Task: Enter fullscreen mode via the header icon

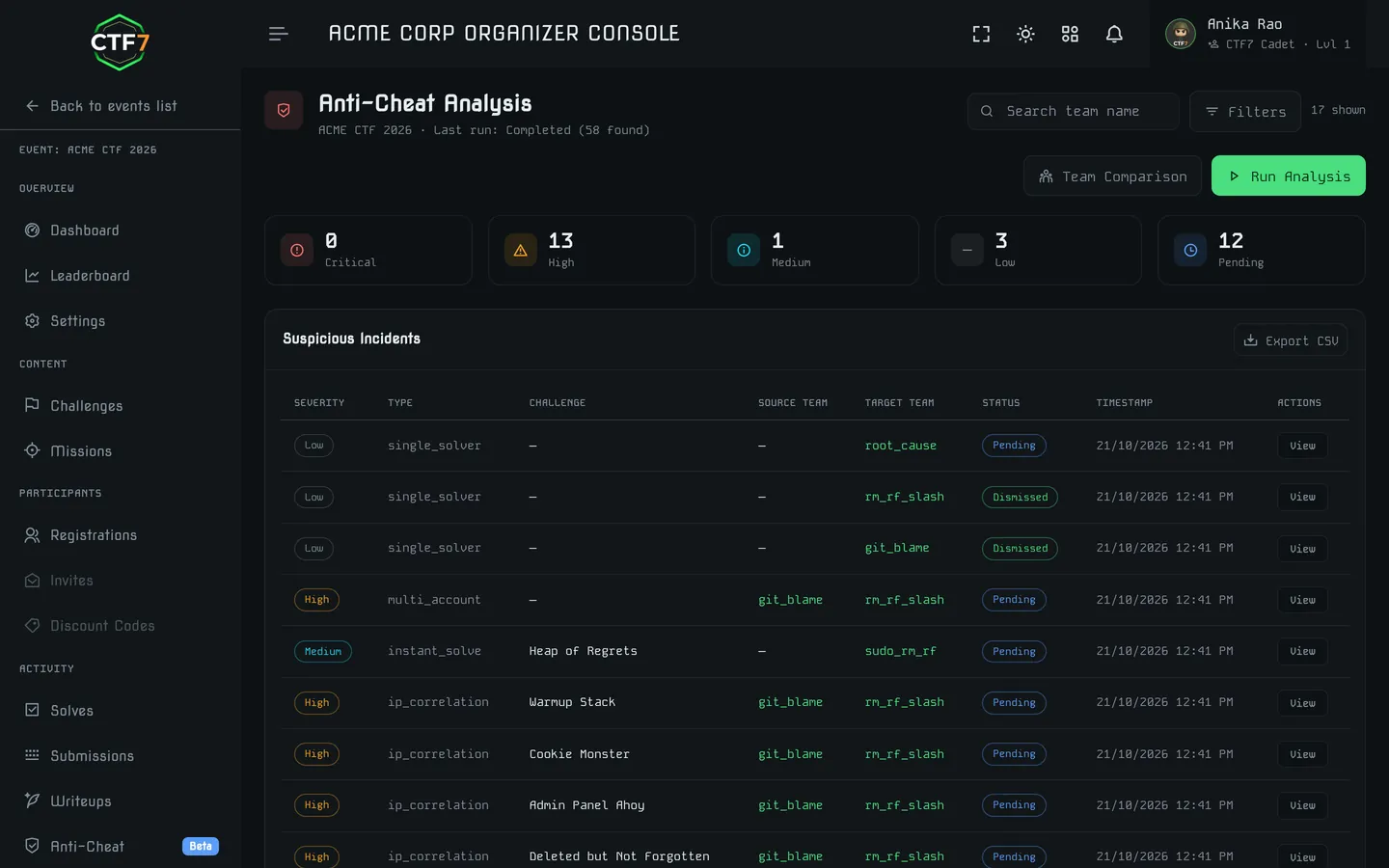Action: (x=981, y=34)
